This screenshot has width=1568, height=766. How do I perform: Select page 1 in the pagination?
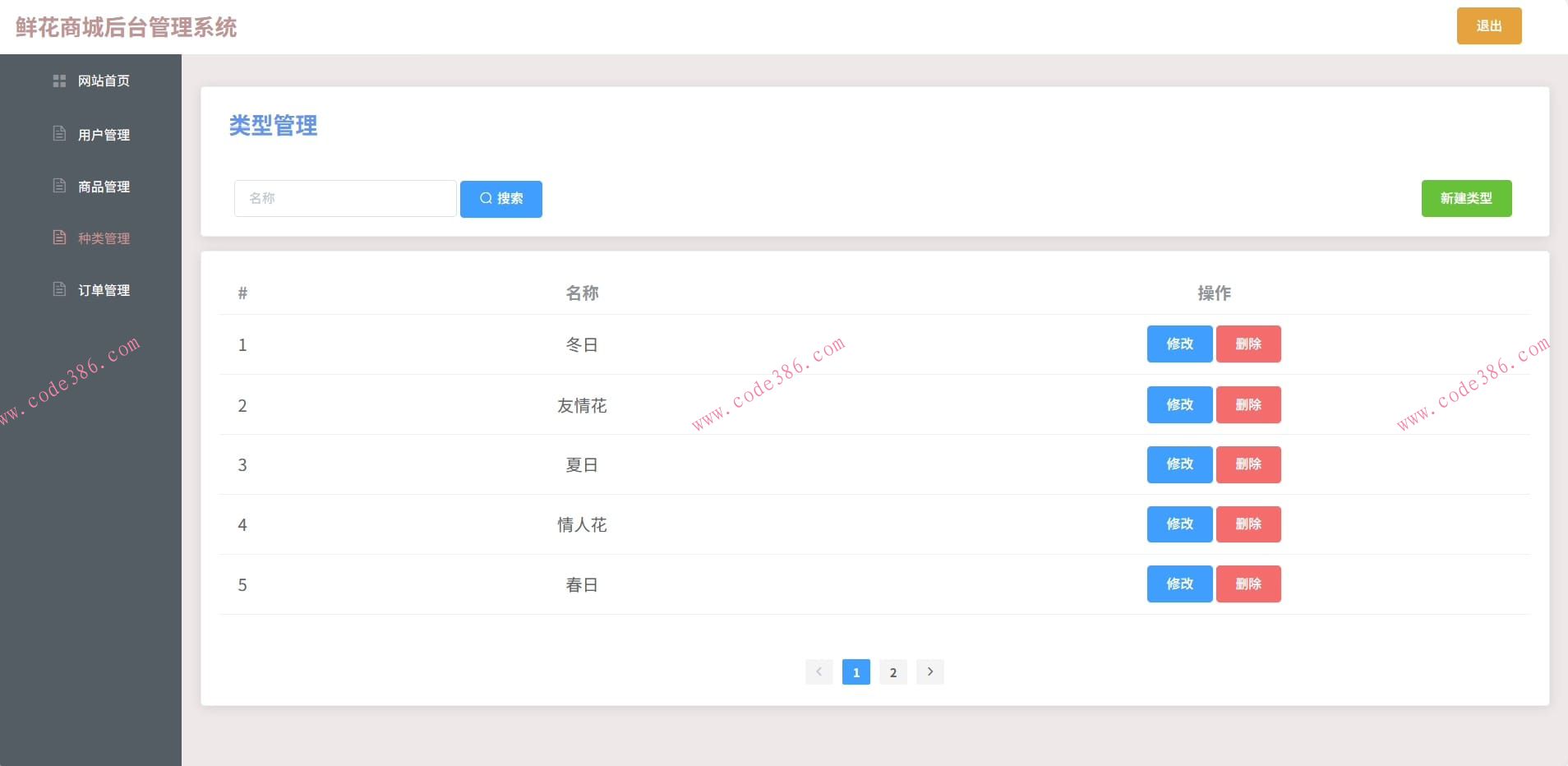click(856, 672)
